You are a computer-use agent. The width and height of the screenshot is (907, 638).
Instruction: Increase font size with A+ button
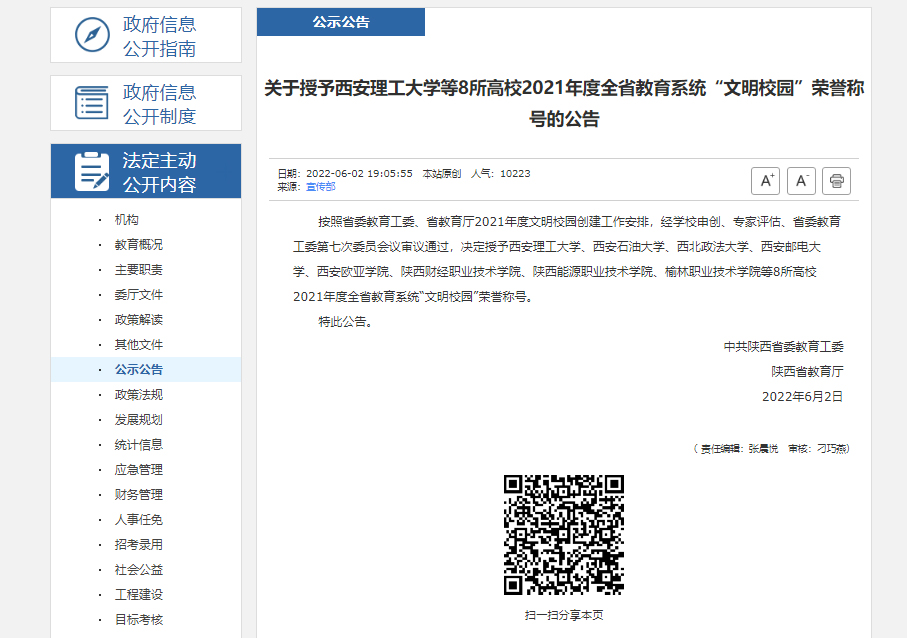tap(765, 181)
